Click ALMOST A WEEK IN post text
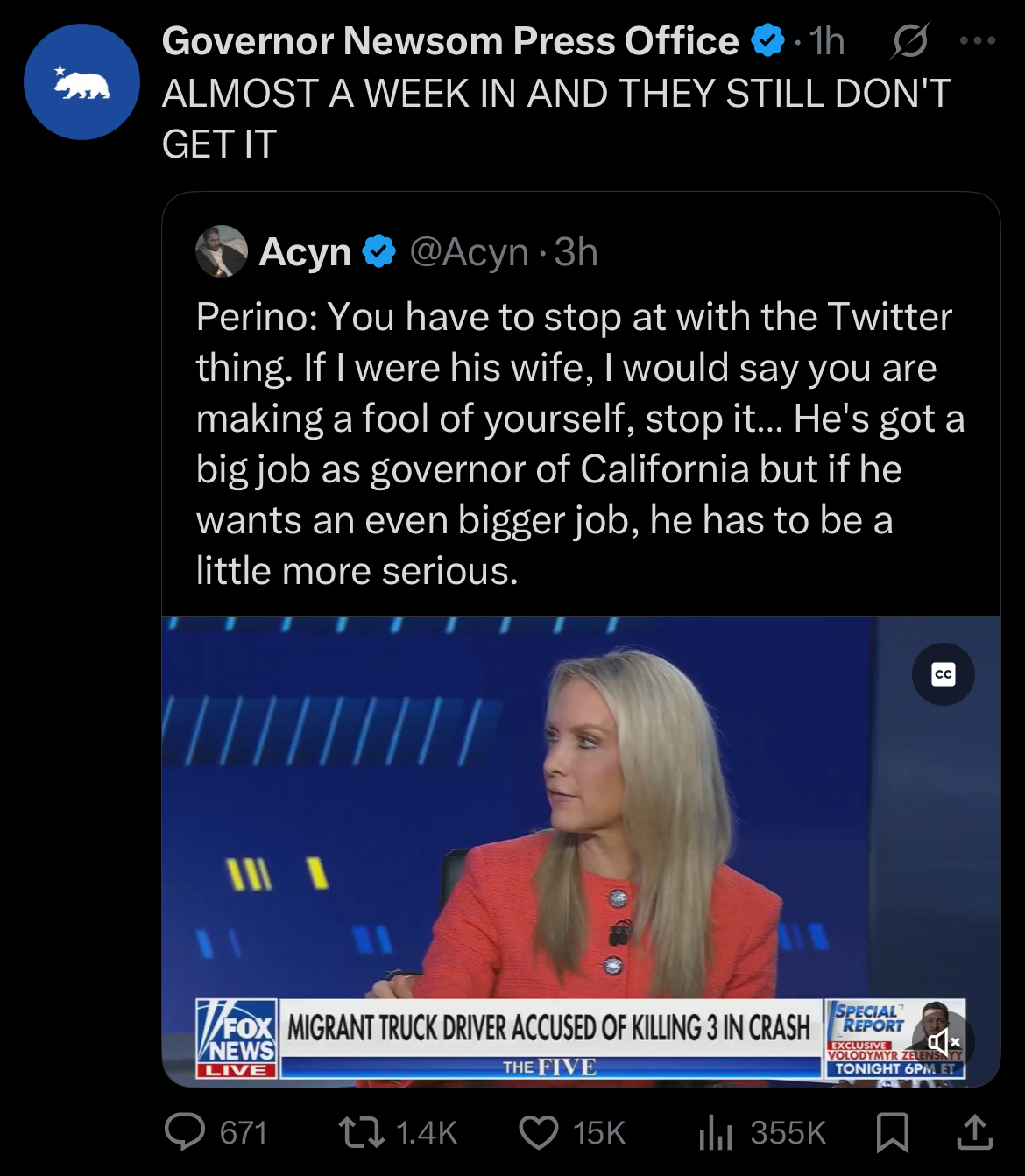 coord(556,118)
